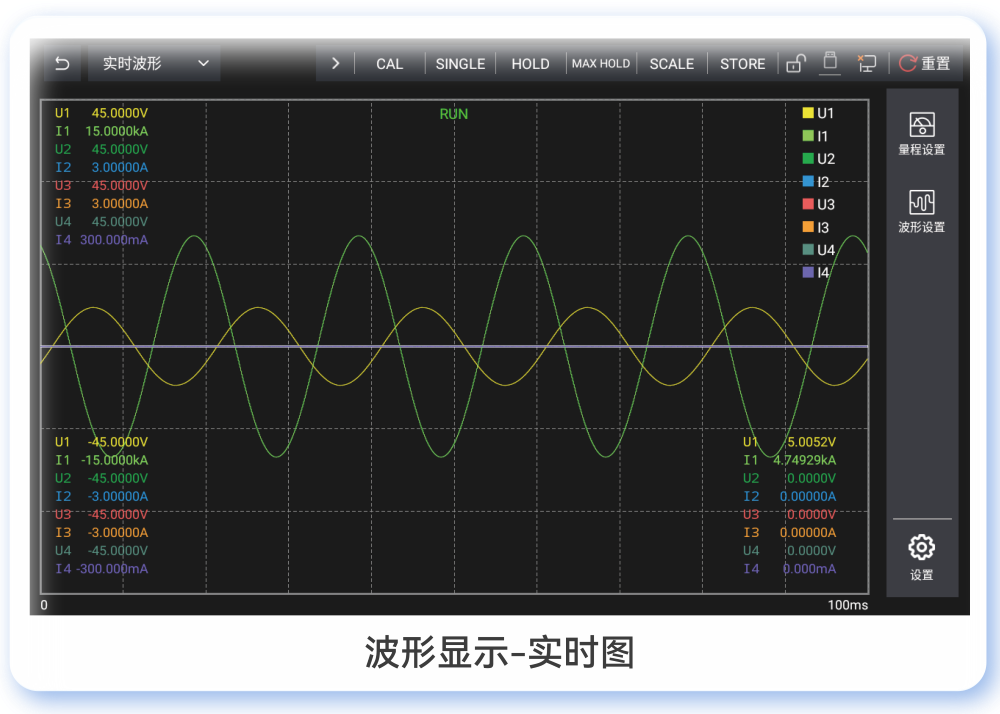Click the red 重置 reset button
This screenshot has width=1000, height=714.
(925, 63)
